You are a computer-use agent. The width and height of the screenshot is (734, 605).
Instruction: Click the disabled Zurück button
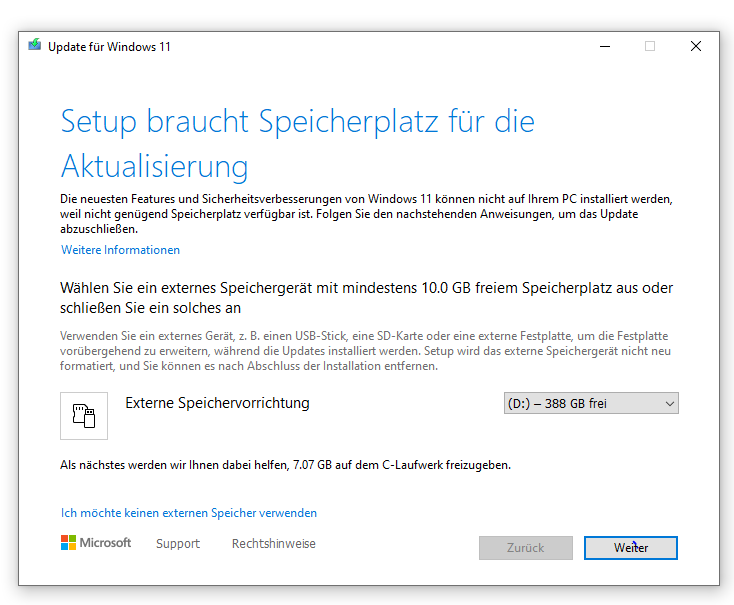pos(526,547)
